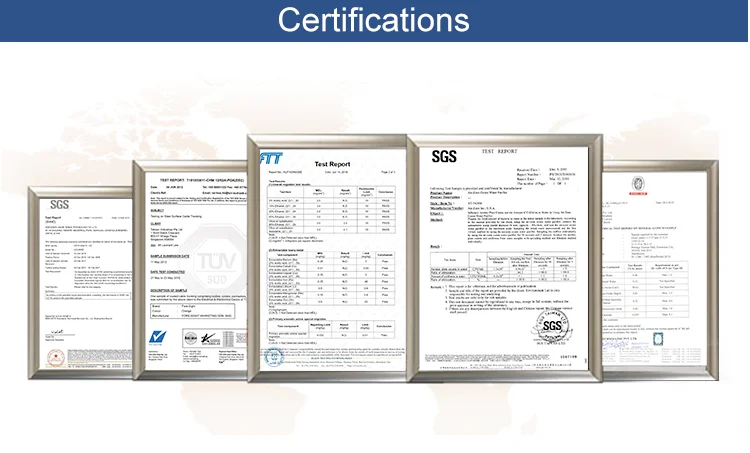Open the large SGS Test Report certificate
Viewport: 750px width, 453px height.
coord(505,258)
